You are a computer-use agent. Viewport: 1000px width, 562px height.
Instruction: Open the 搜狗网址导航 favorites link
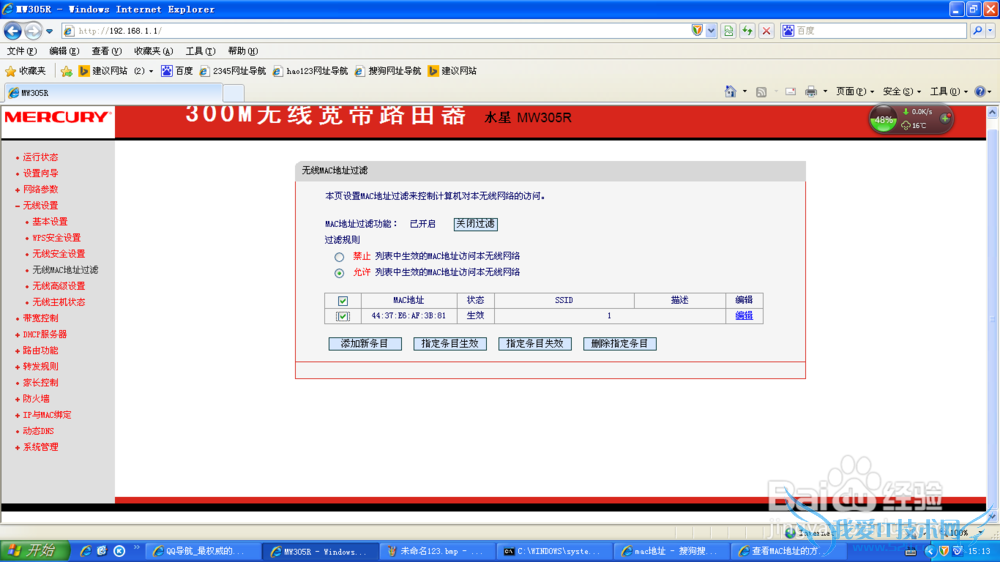(388, 71)
